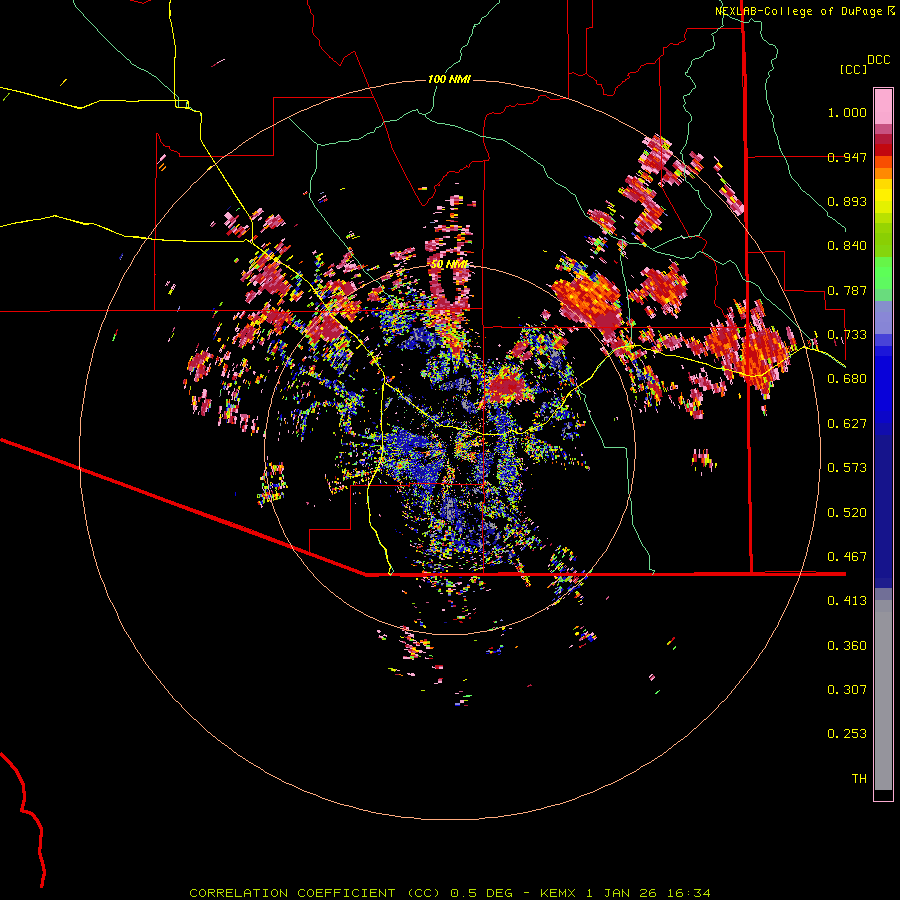900x900 pixels.
Task: Click the 0.947 color scale value
Action: 847,157
